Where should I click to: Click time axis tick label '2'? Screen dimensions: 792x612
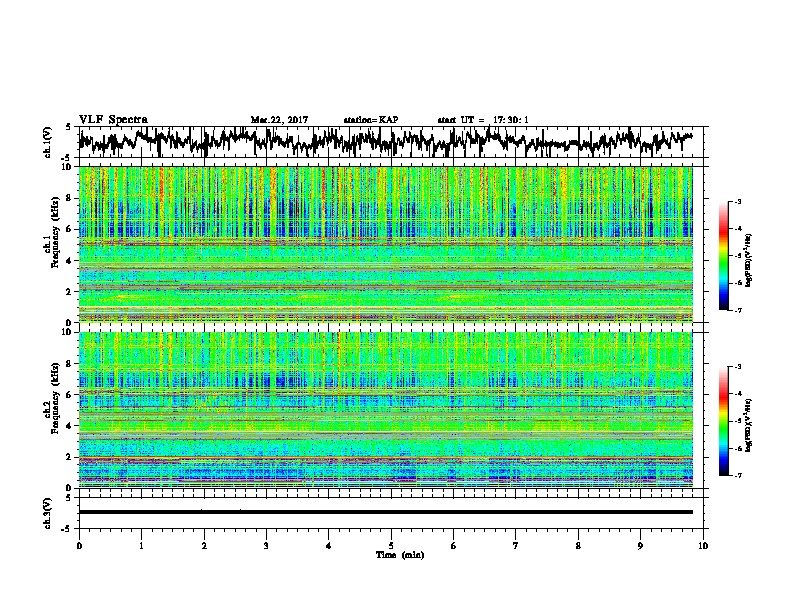204,546
